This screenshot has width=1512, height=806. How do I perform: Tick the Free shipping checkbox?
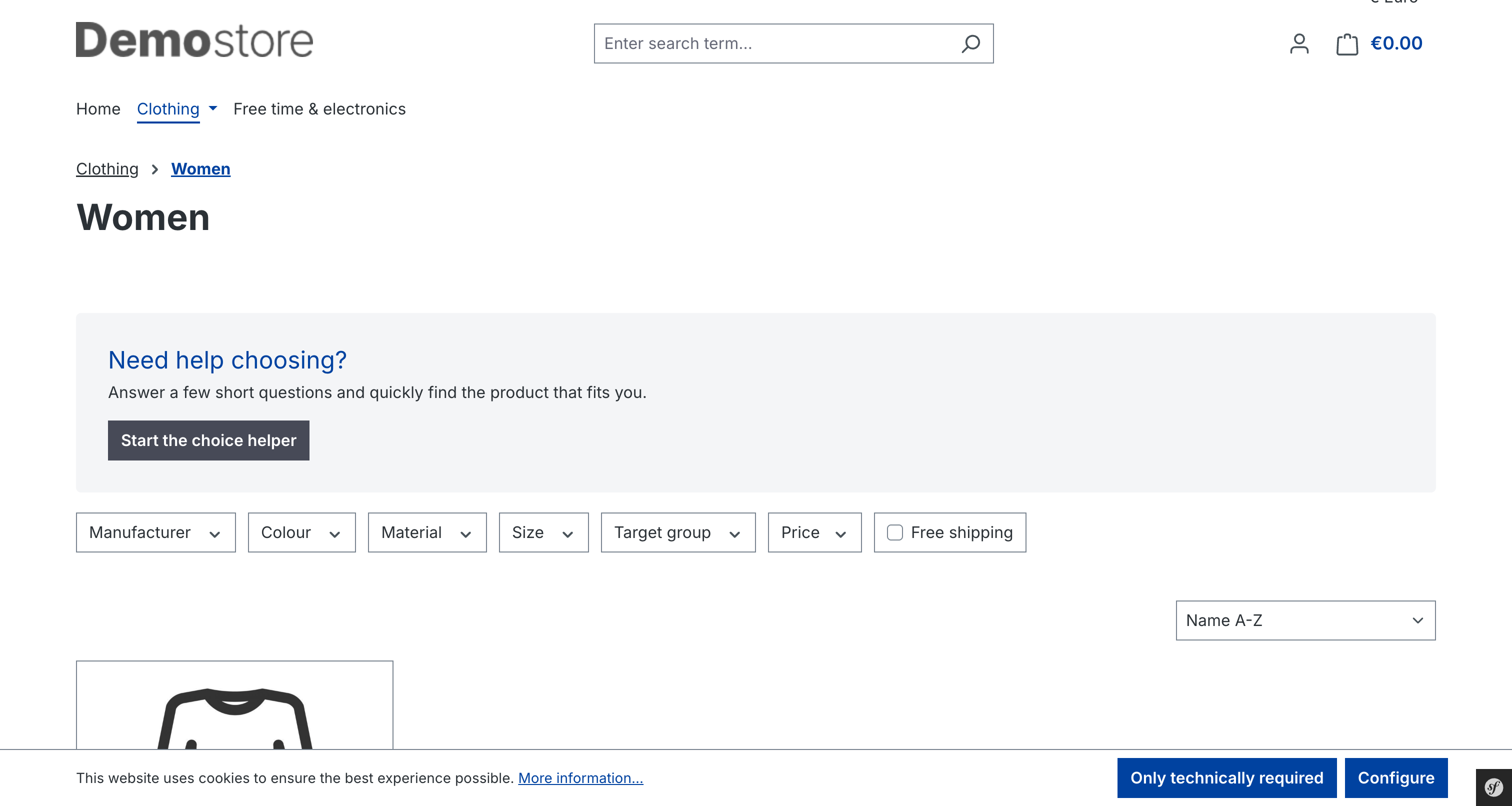[894, 532]
